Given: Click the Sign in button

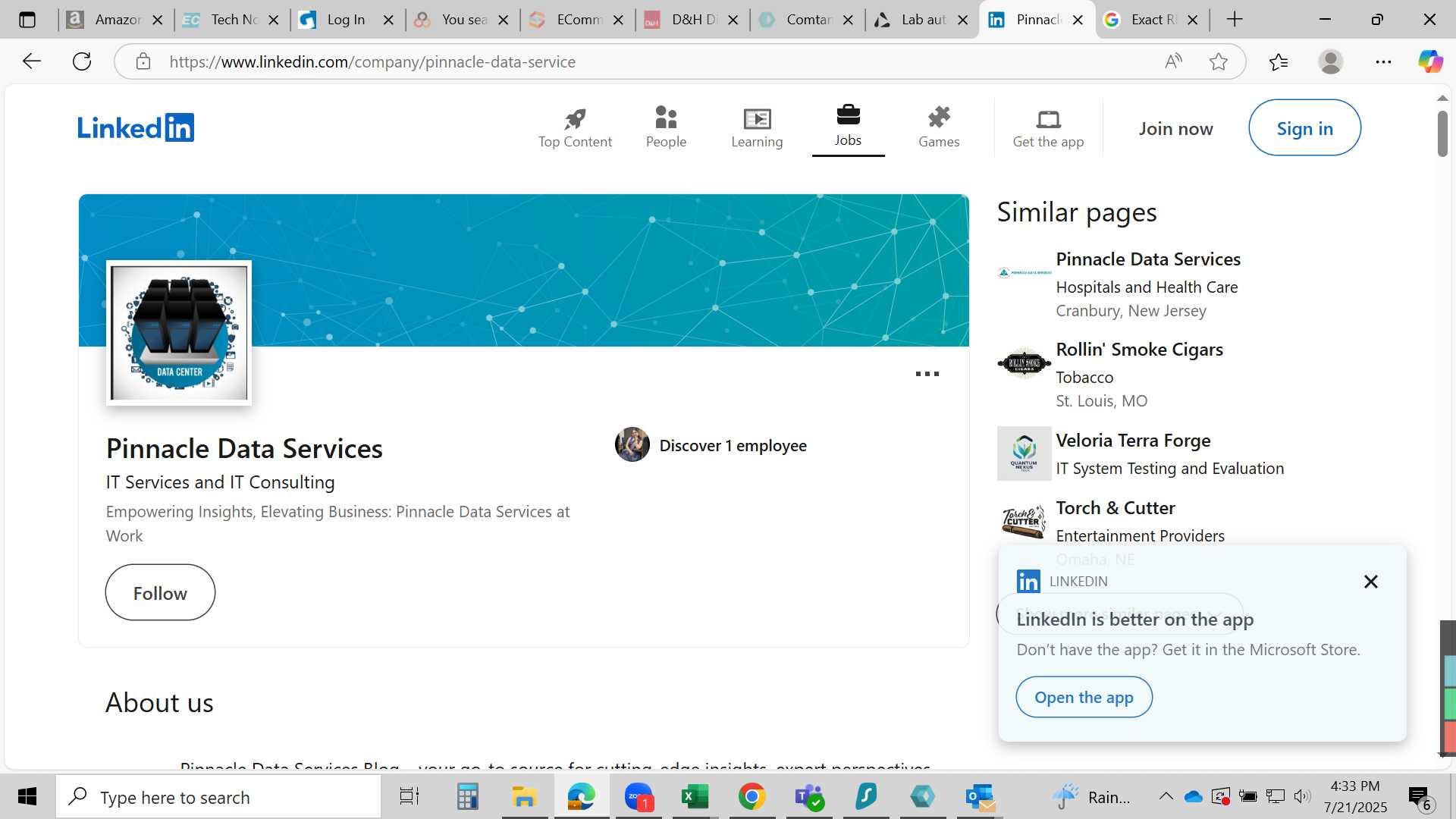Looking at the screenshot, I should pyautogui.click(x=1304, y=128).
